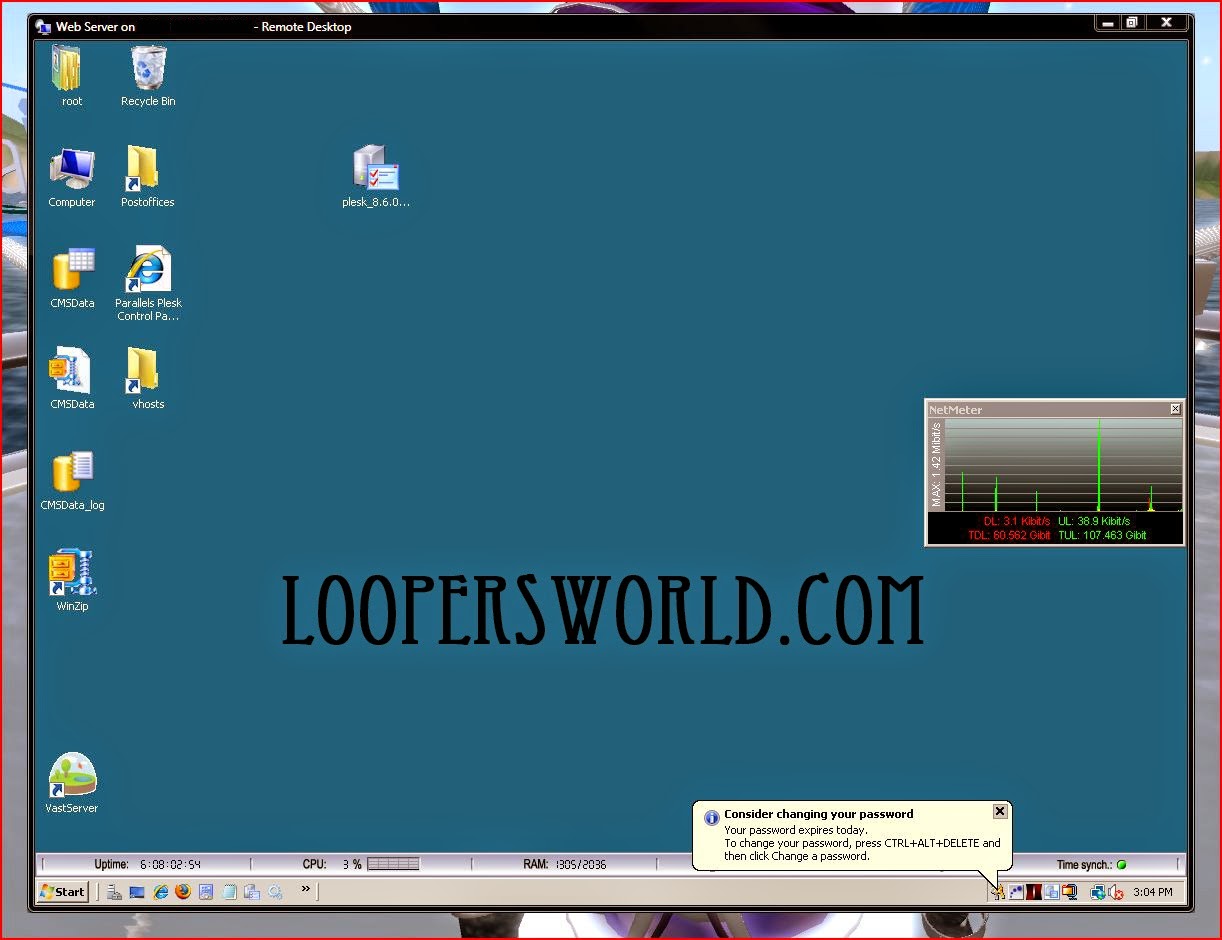This screenshot has width=1222, height=940.
Task: Open the Start menu
Action: point(60,891)
